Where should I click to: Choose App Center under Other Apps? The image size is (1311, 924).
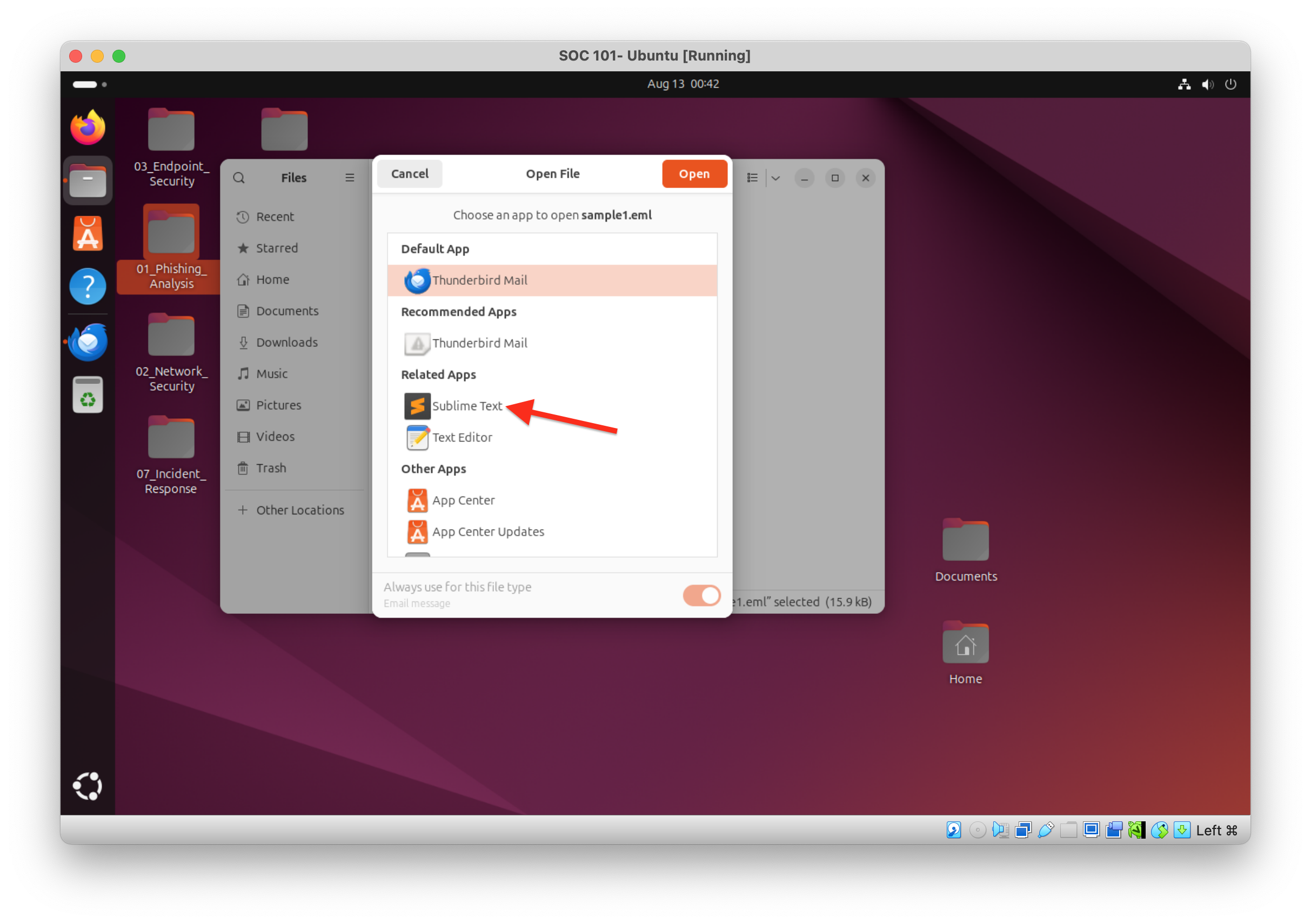point(552,500)
